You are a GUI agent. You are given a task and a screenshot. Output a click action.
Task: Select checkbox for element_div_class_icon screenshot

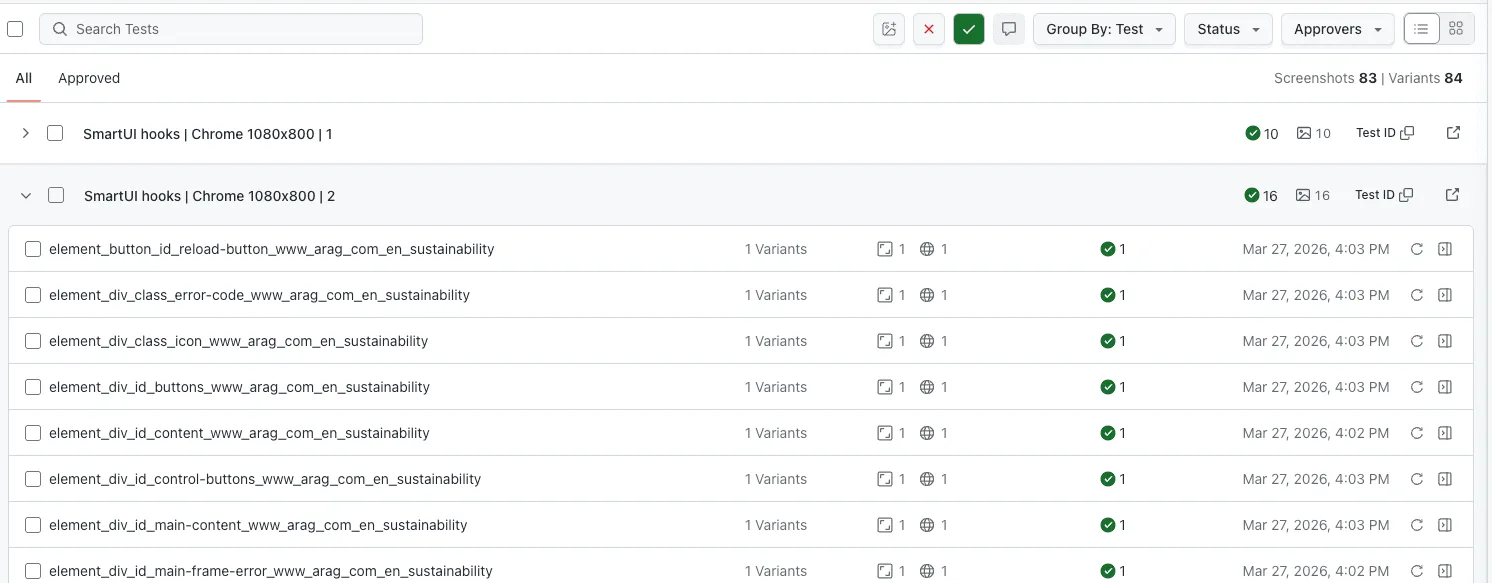click(33, 341)
